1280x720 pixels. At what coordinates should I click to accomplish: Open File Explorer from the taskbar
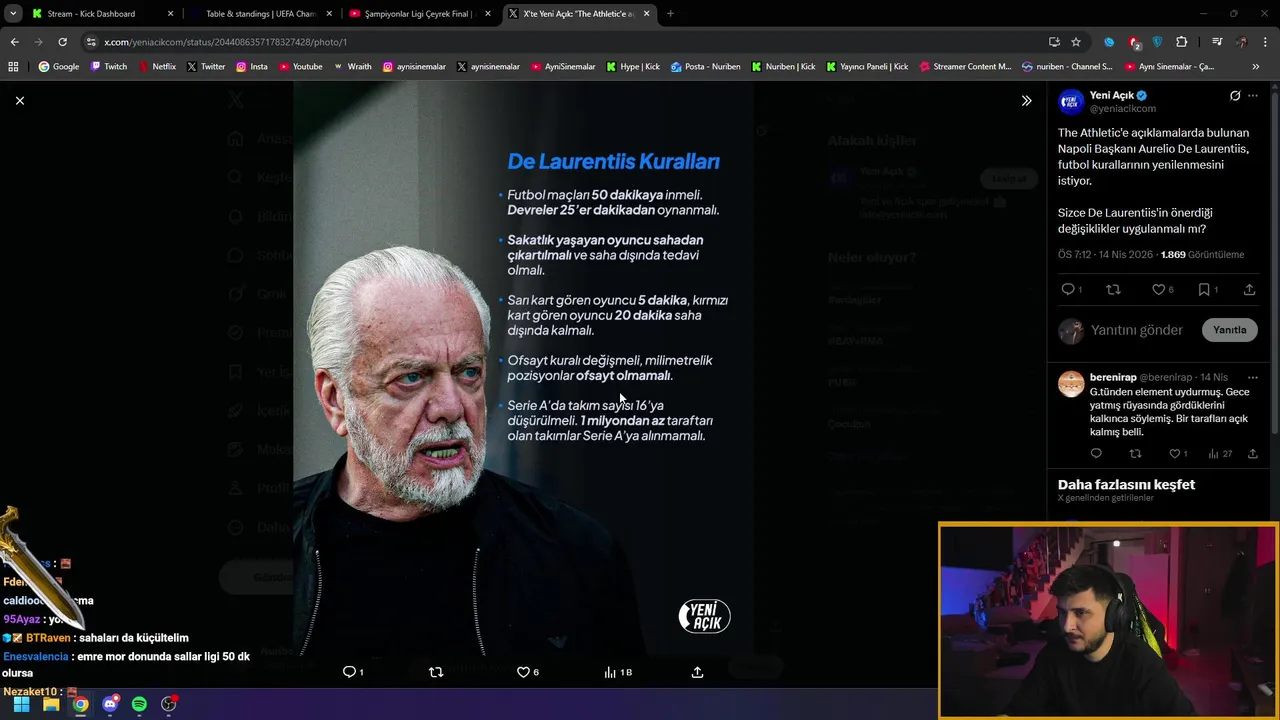[x=51, y=704]
